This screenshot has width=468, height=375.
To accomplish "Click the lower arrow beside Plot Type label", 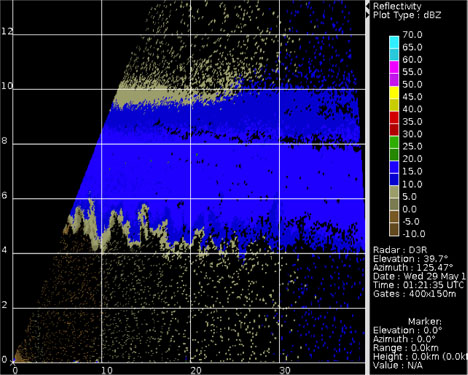I will point(368,15).
